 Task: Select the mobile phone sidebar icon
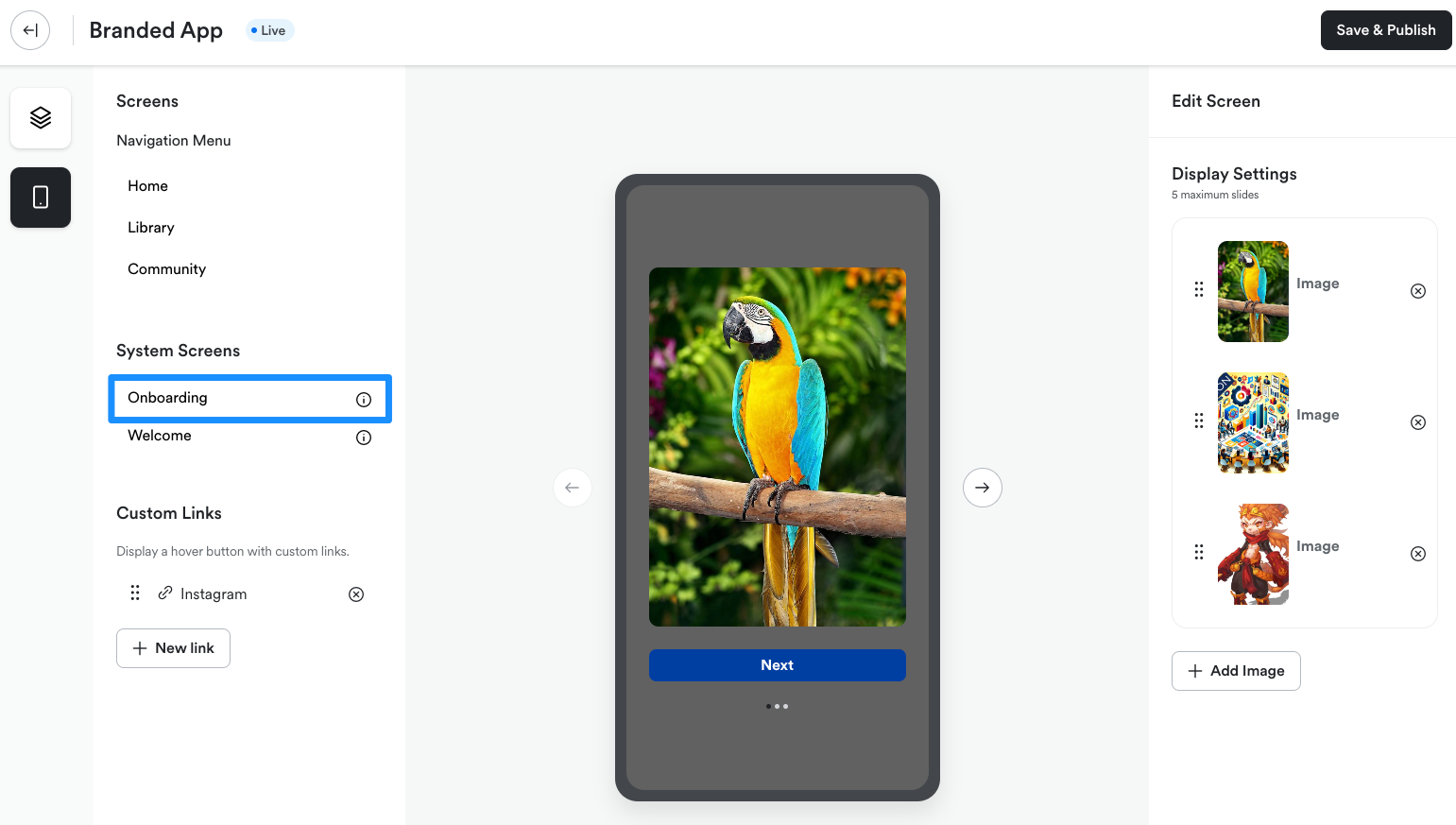pyautogui.click(x=41, y=198)
